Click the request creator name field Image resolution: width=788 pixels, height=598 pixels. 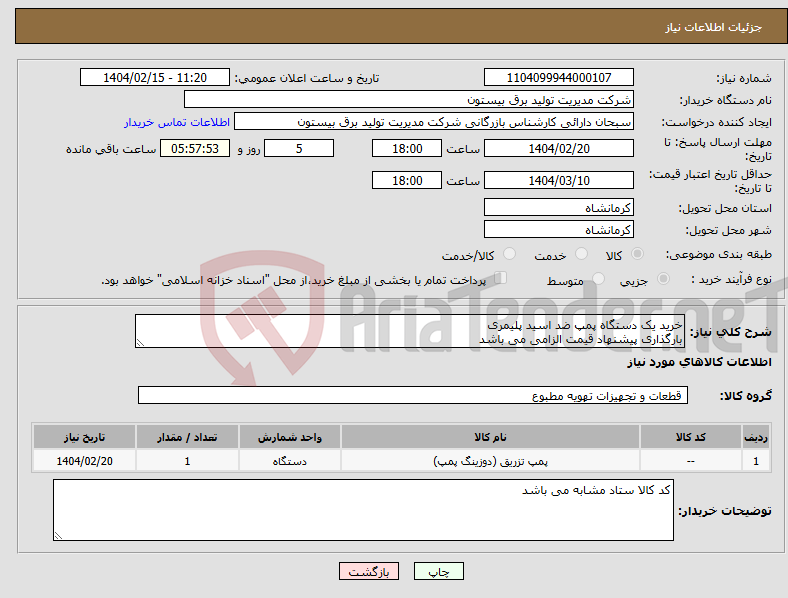click(x=434, y=122)
